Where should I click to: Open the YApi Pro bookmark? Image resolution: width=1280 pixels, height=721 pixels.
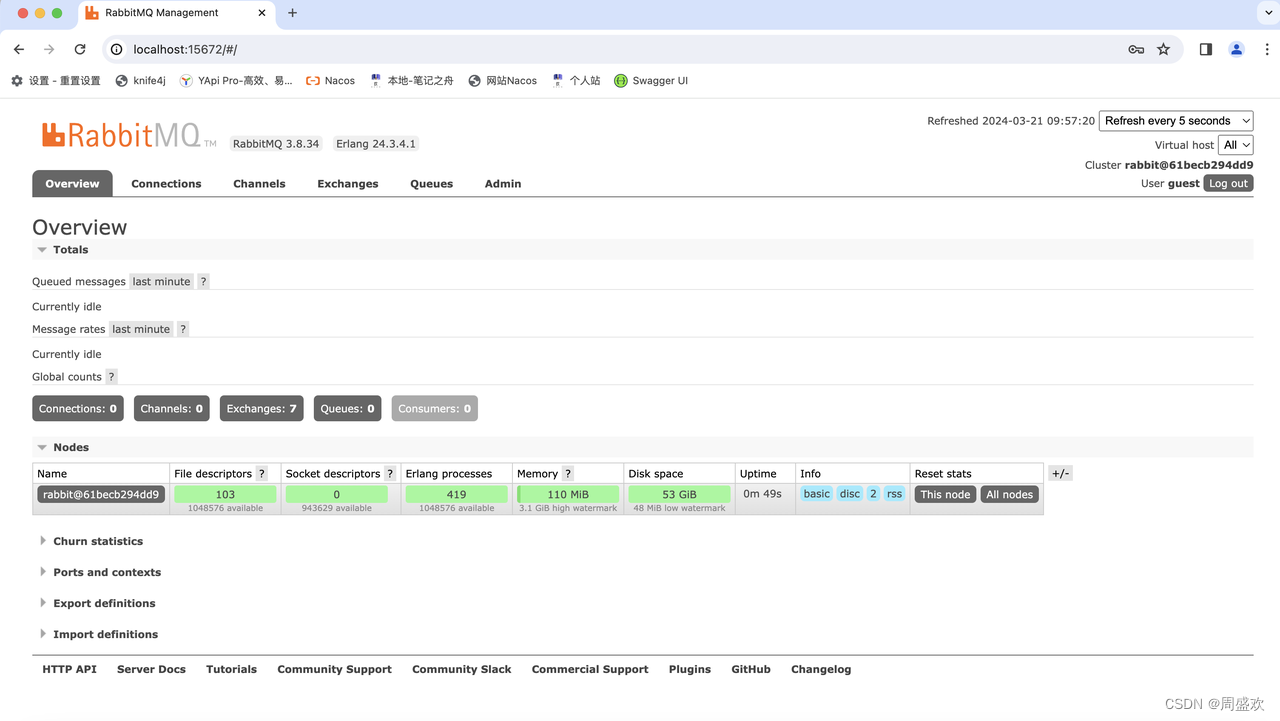coord(236,81)
